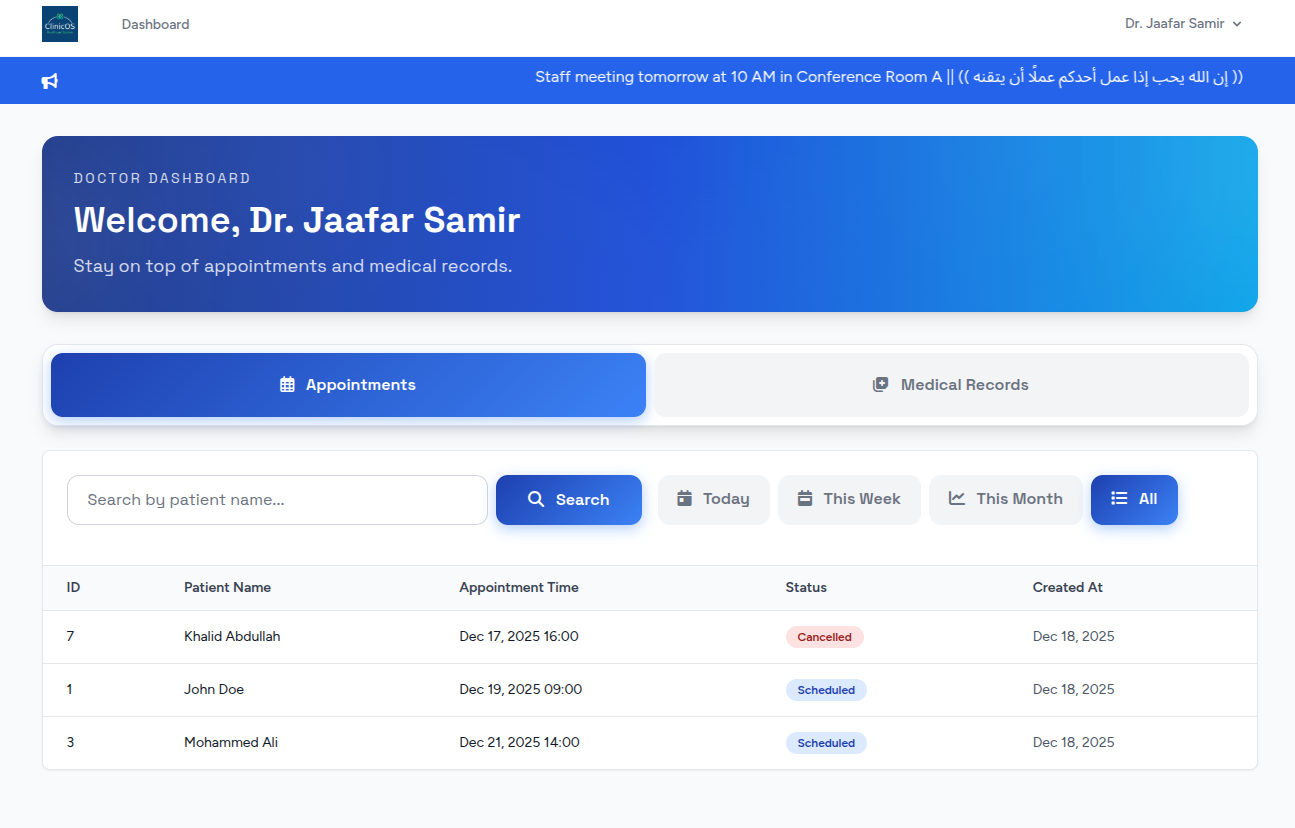The height and width of the screenshot is (828, 1295).
Task: Click the ClinicOS logo icon
Action: pos(60,24)
